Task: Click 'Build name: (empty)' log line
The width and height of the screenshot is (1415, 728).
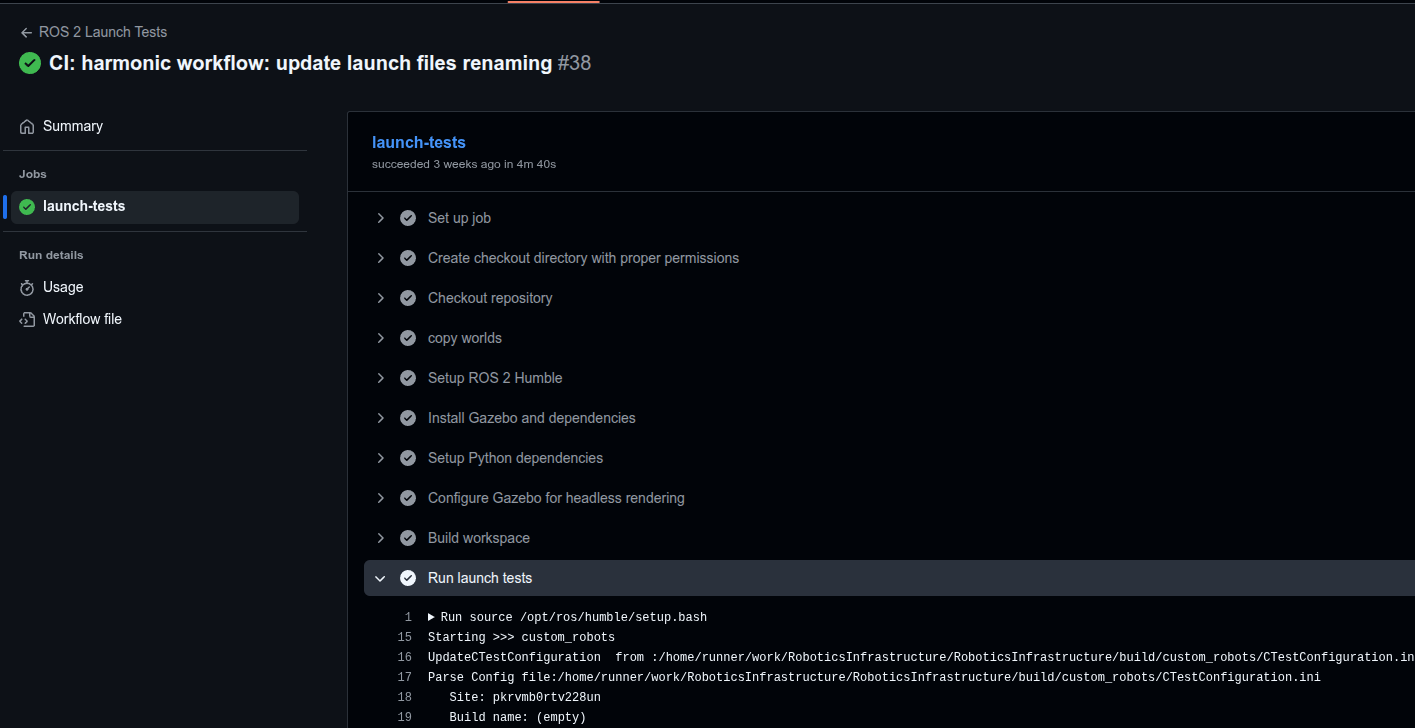Action: click(x=518, y=717)
